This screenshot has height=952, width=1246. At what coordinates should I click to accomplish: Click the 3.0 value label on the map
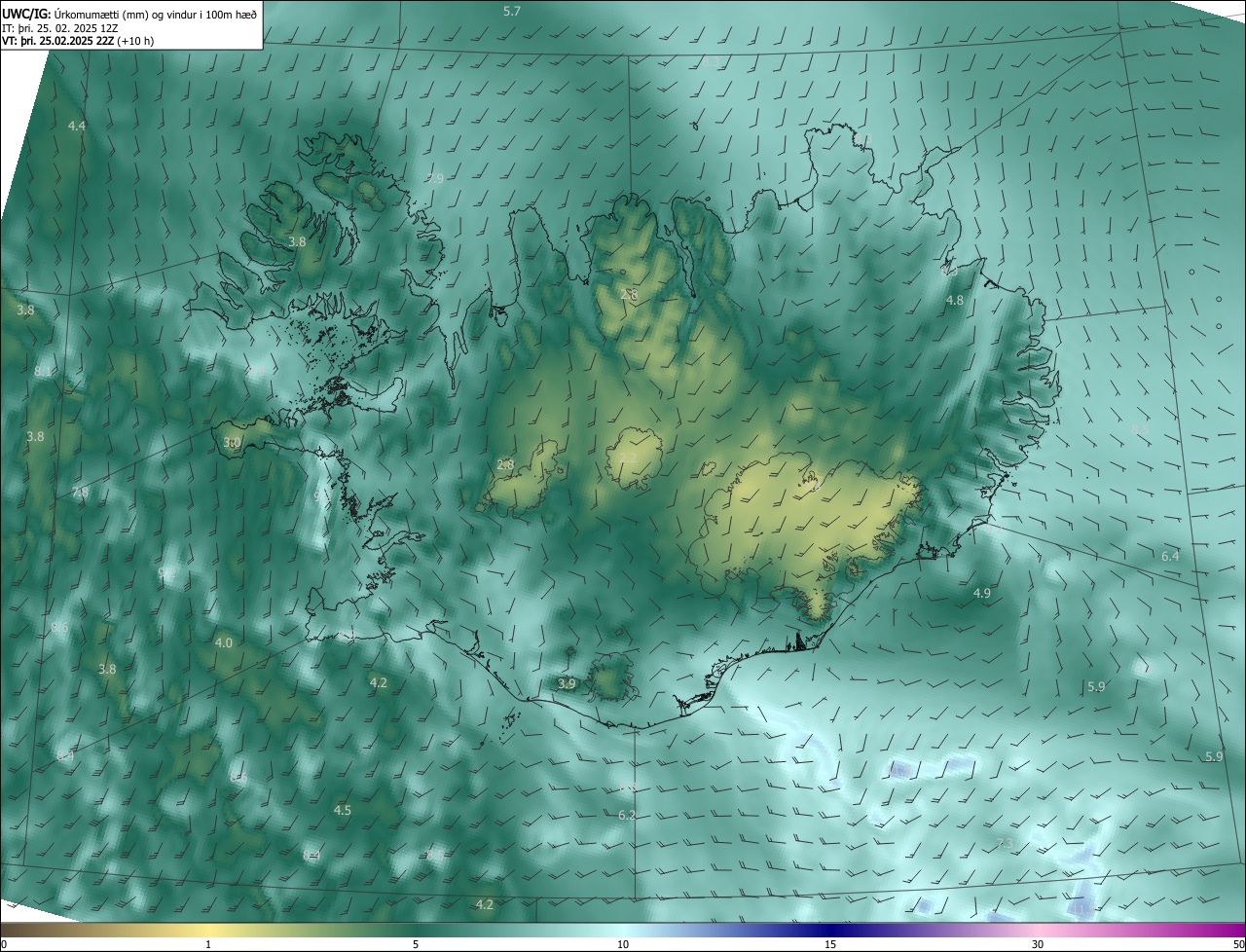click(232, 443)
